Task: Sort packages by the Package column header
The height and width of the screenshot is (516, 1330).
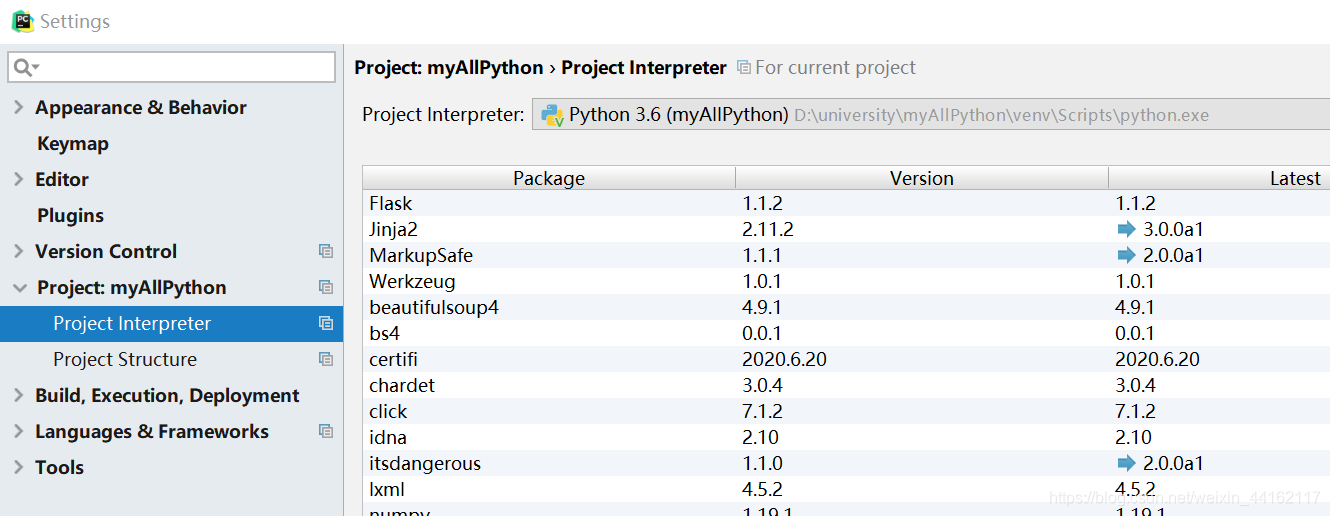Action: pyautogui.click(x=548, y=178)
